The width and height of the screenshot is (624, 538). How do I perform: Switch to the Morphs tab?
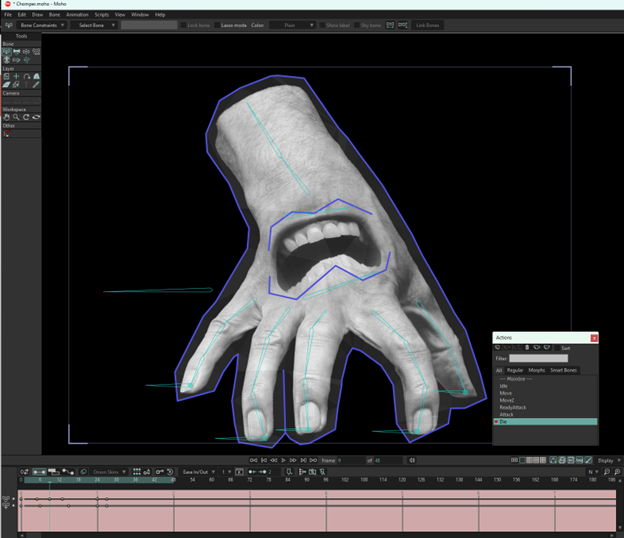536,370
